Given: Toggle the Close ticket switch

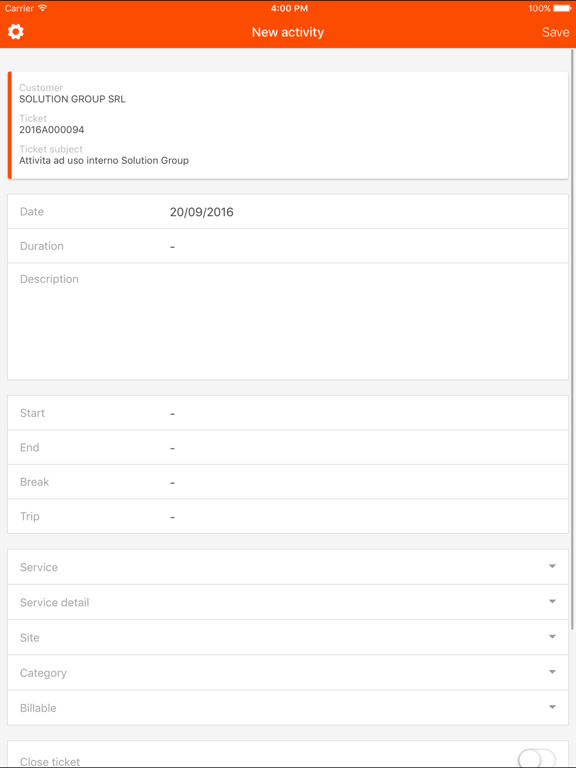Looking at the screenshot, I should (x=537, y=759).
